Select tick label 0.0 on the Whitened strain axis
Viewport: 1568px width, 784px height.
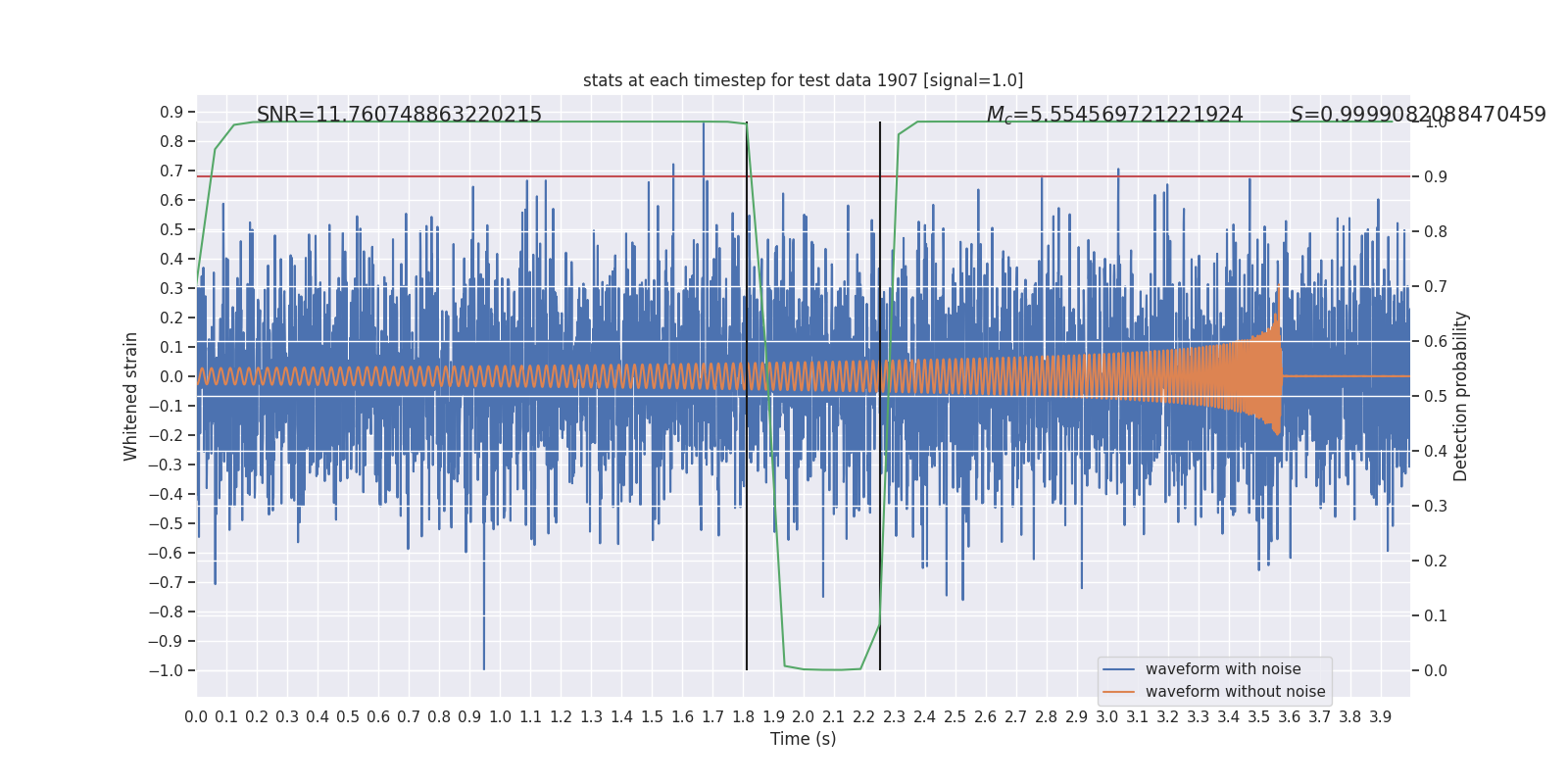(x=171, y=377)
